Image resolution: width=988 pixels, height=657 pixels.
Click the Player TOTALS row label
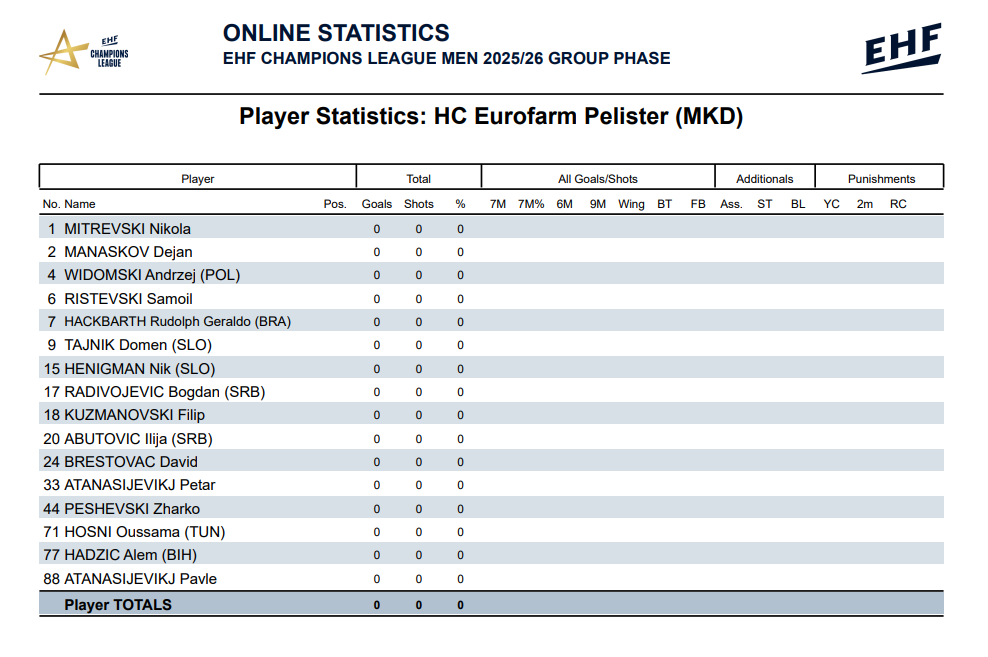pos(118,605)
